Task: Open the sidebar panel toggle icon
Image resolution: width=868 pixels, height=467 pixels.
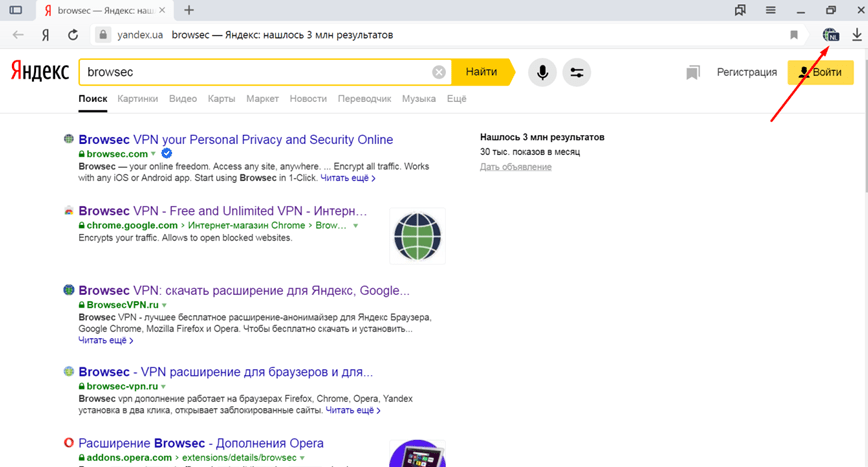Action: [15, 10]
